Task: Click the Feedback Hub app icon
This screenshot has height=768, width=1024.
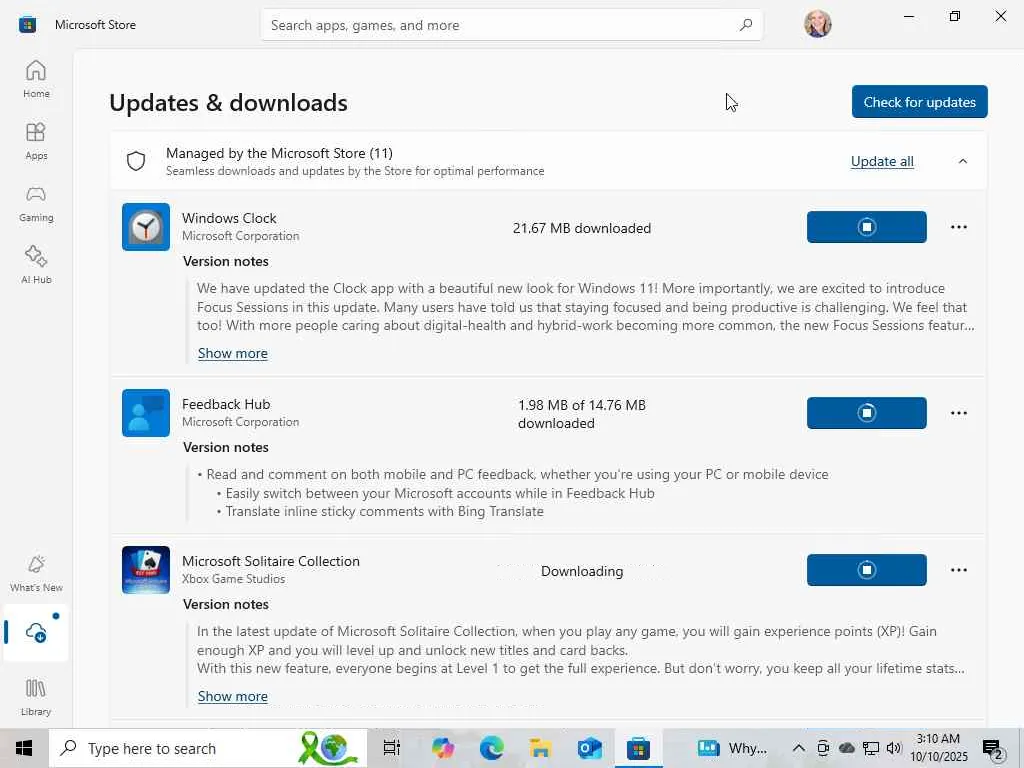Action: (146, 413)
